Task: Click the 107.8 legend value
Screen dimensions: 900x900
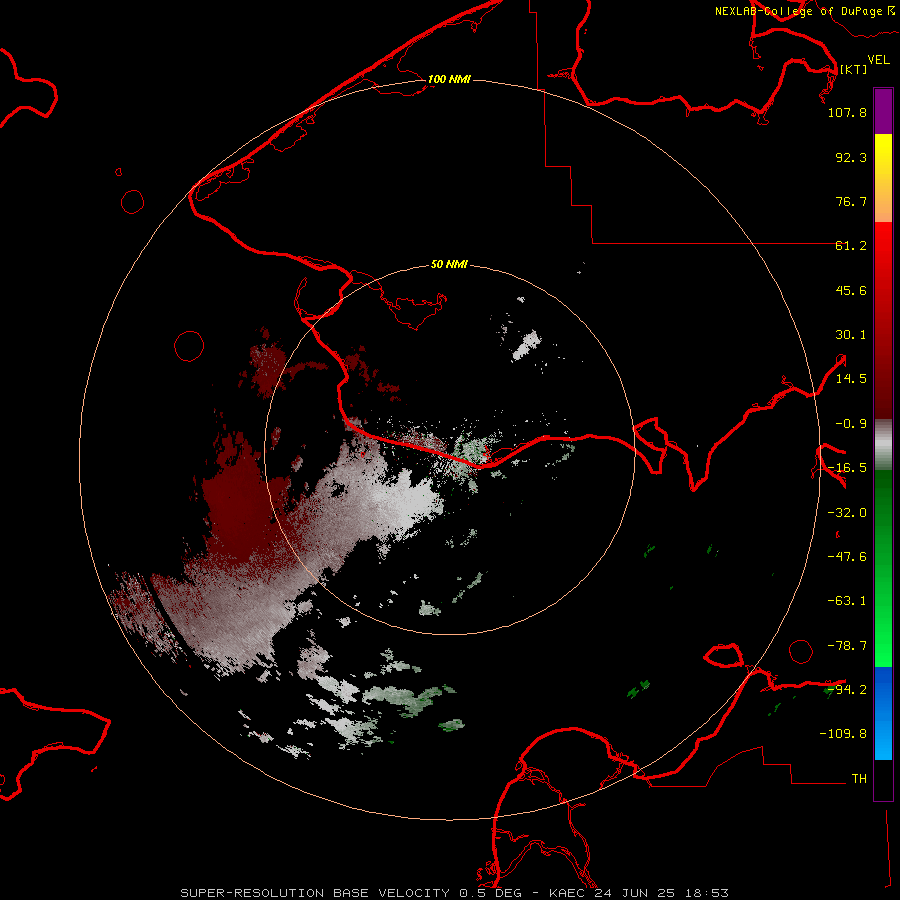Action: (x=847, y=113)
